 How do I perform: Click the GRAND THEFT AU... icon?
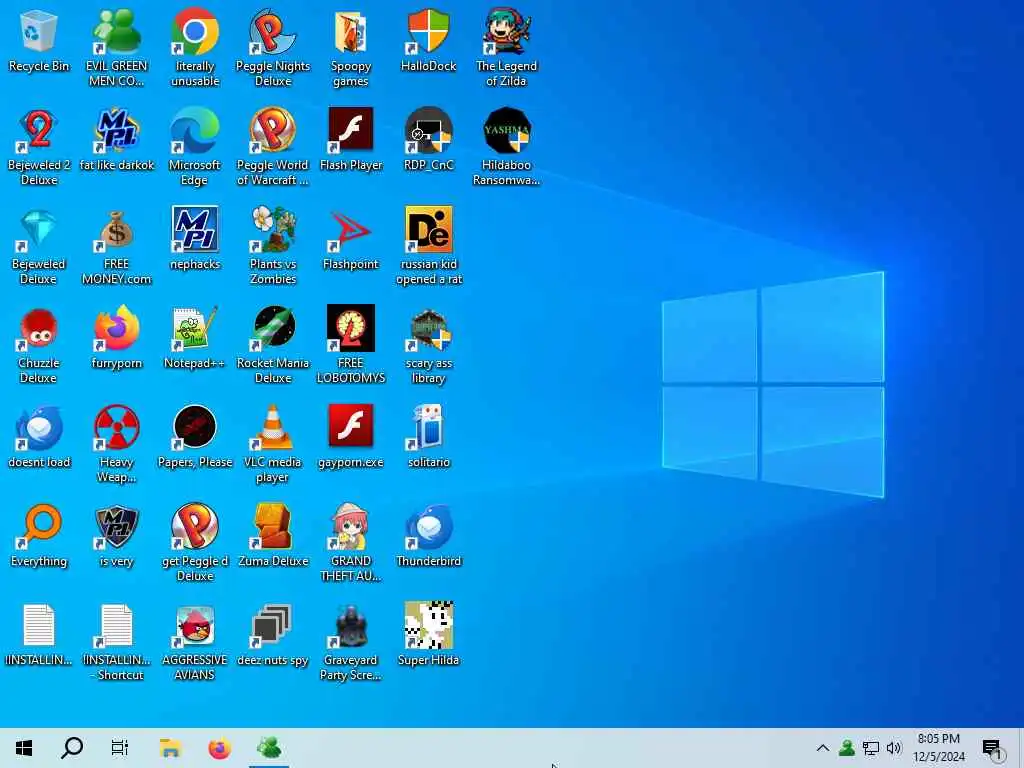tap(351, 543)
